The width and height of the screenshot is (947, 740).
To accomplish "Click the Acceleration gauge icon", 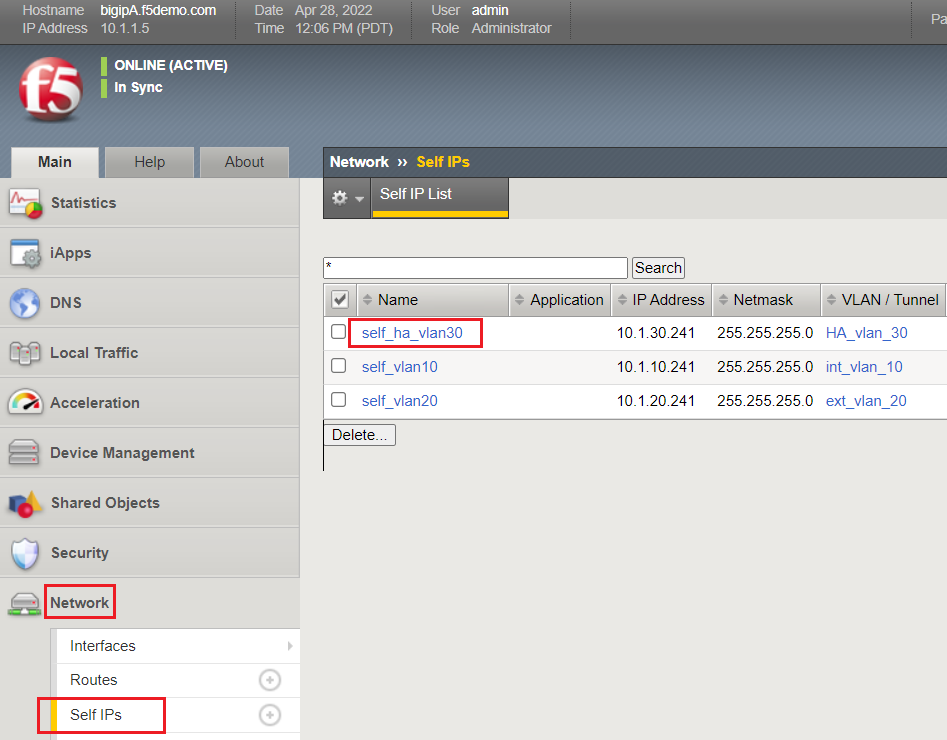I will [25, 402].
